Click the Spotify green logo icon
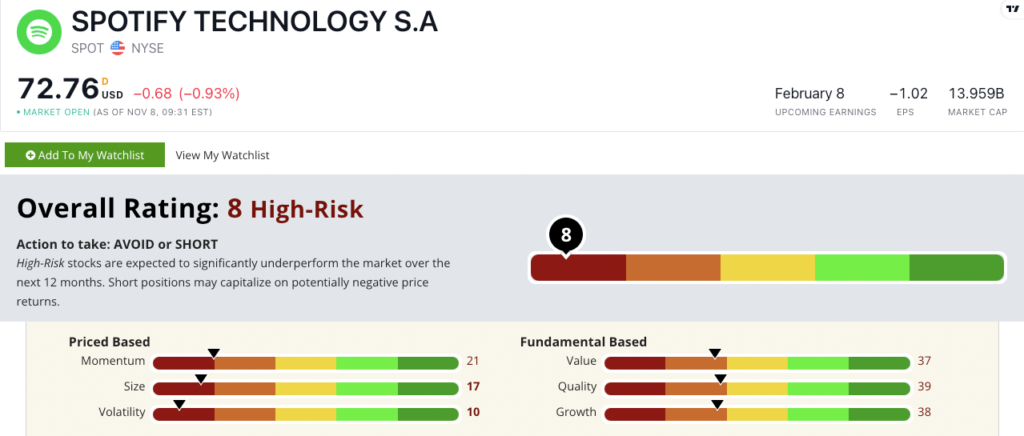Image resolution: width=1024 pixels, height=436 pixels. point(39,32)
